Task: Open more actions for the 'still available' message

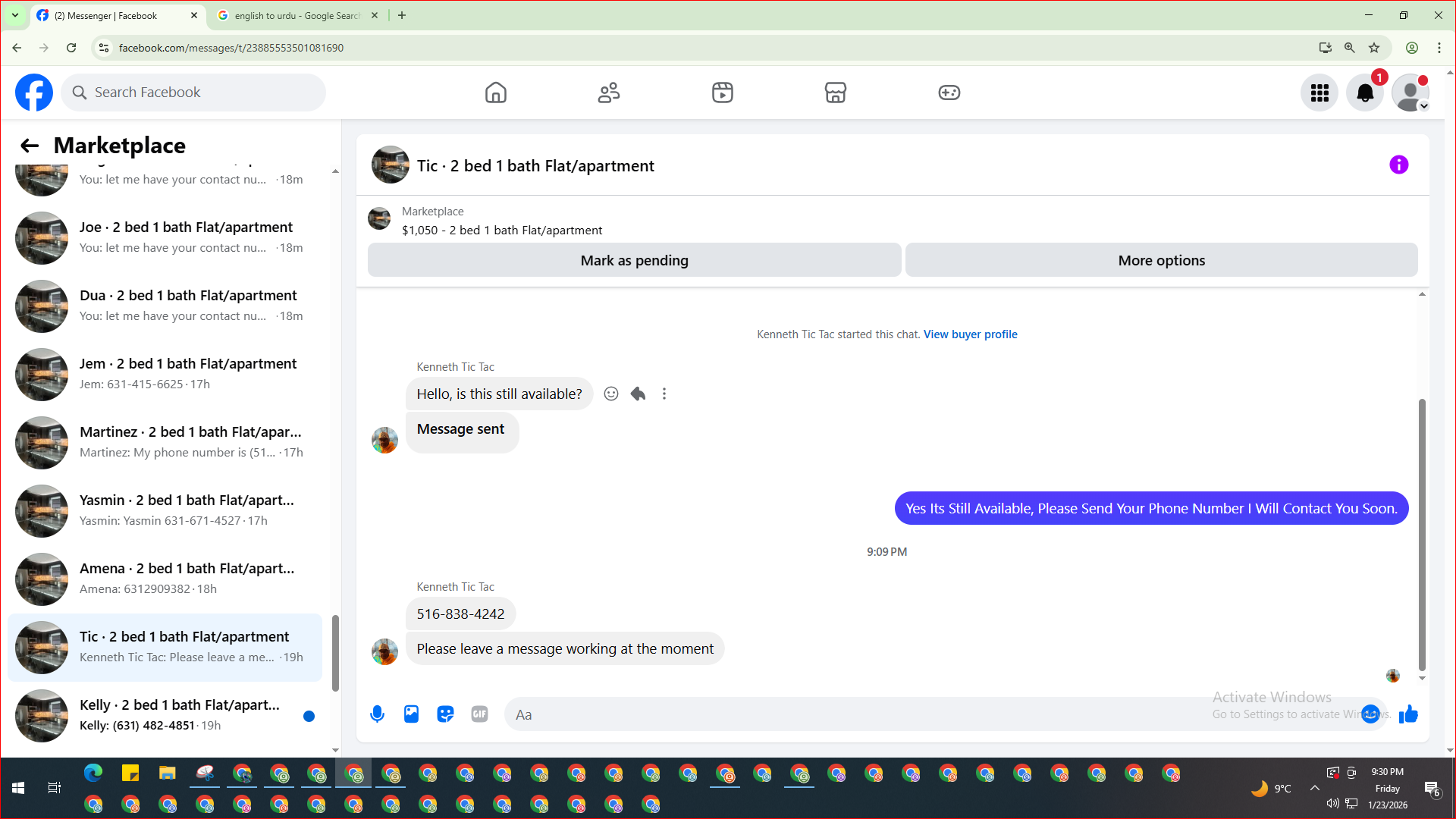Action: click(664, 394)
